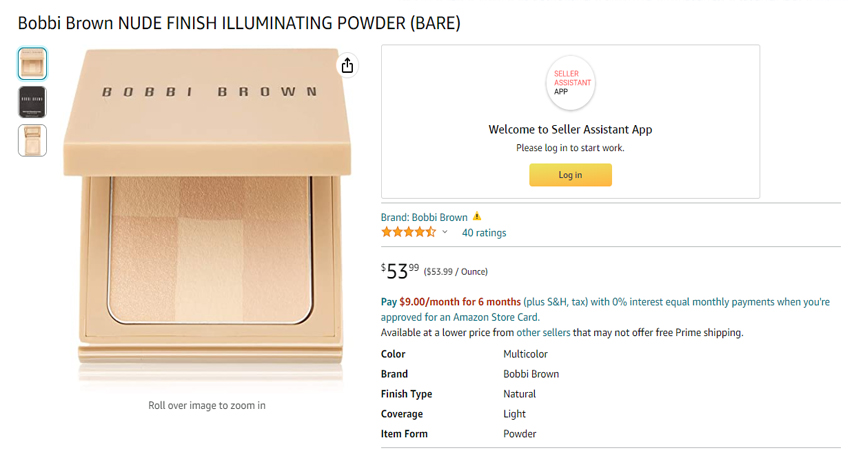This screenshot has height=455, width=854.
Task: Click the Multicolor value in Color row
Action: (525, 354)
